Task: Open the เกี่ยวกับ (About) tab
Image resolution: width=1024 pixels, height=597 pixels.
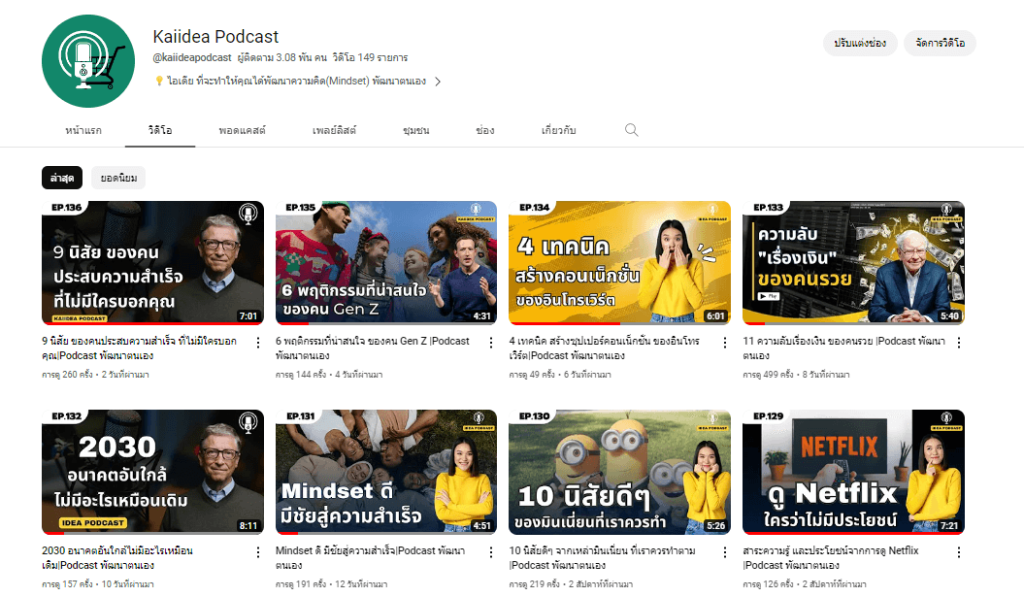Action: [x=558, y=131]
